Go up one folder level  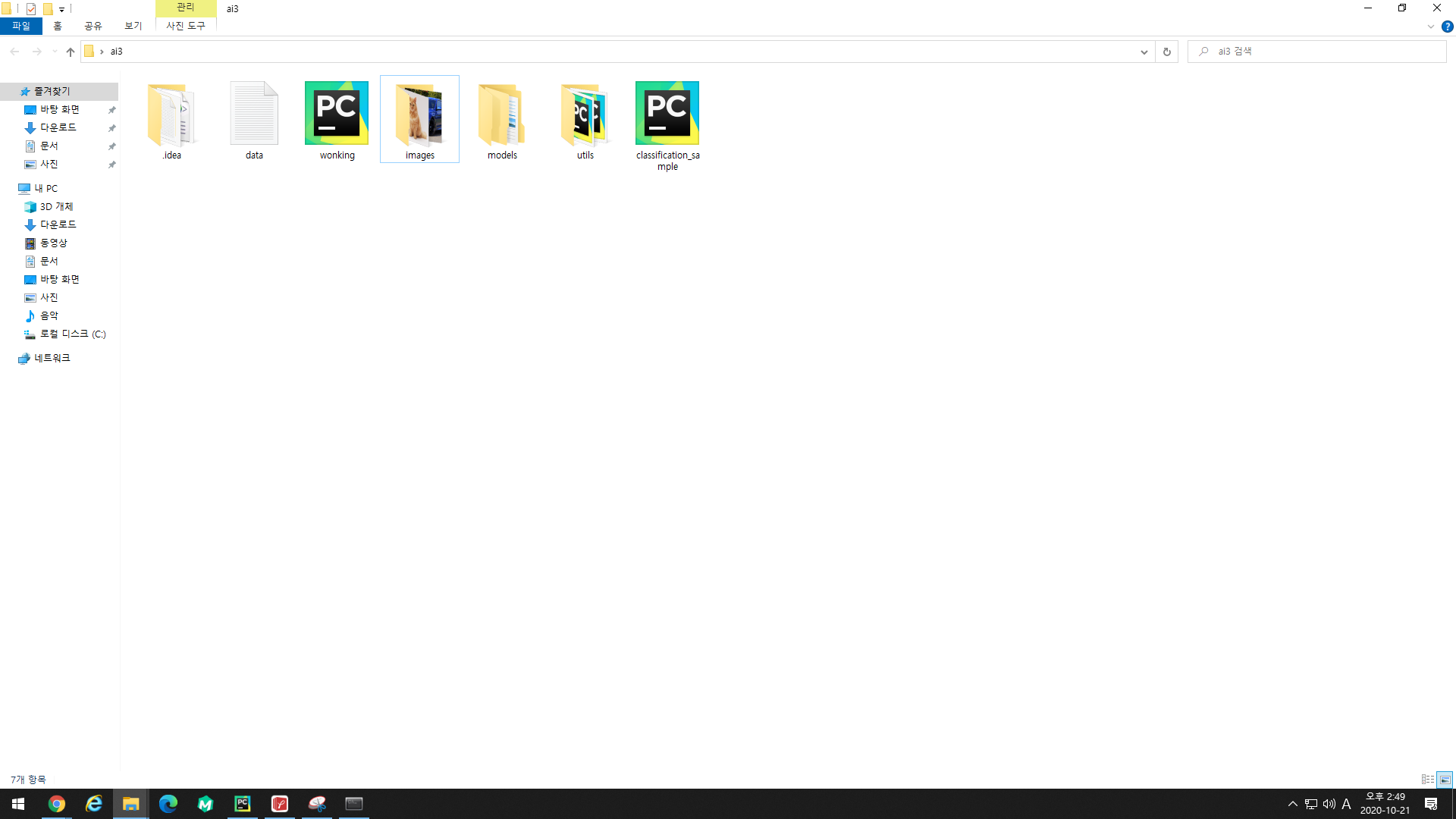71,52
